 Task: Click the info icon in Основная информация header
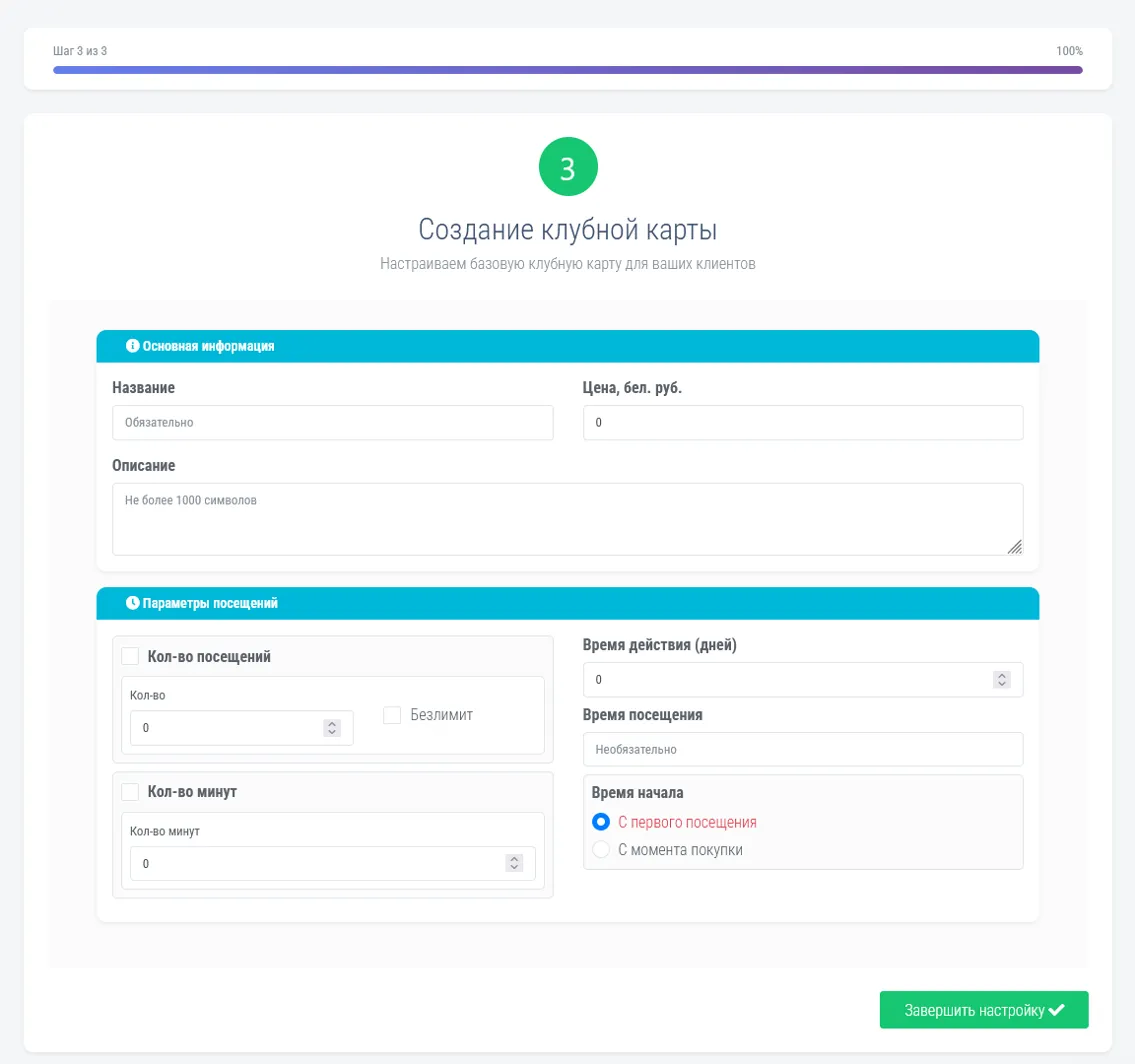132,346
